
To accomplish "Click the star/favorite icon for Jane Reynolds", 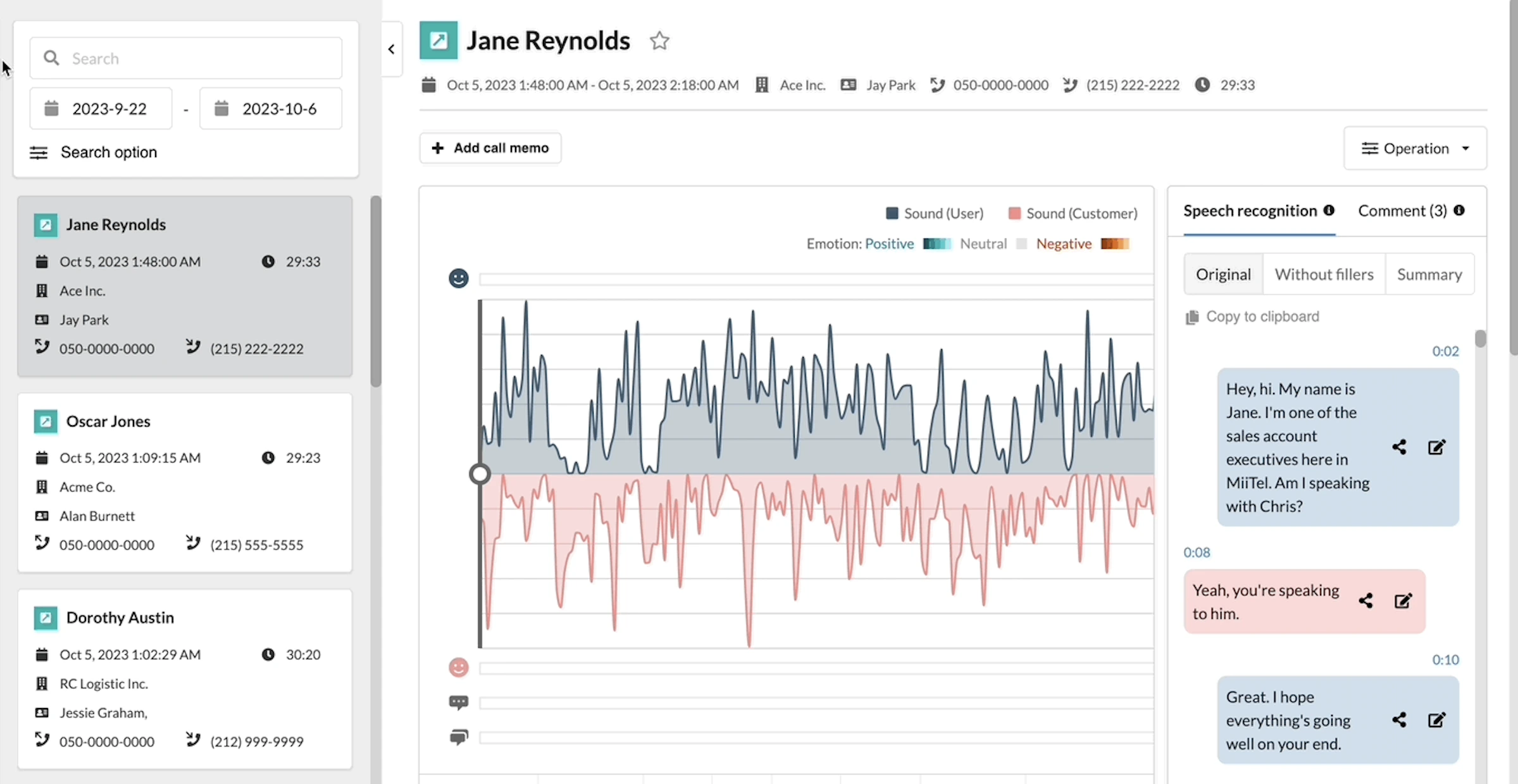I will [x=660, y=40].
